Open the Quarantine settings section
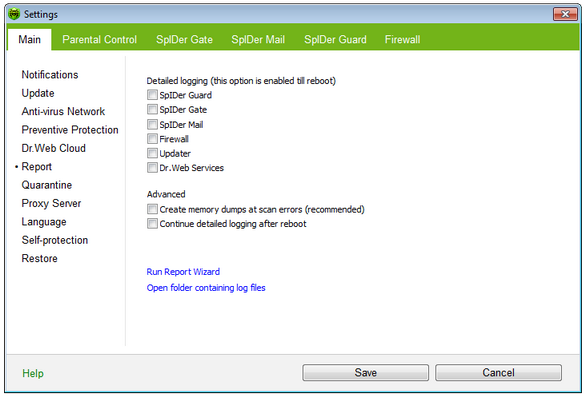The image size is (586, 398). (47, 185)
